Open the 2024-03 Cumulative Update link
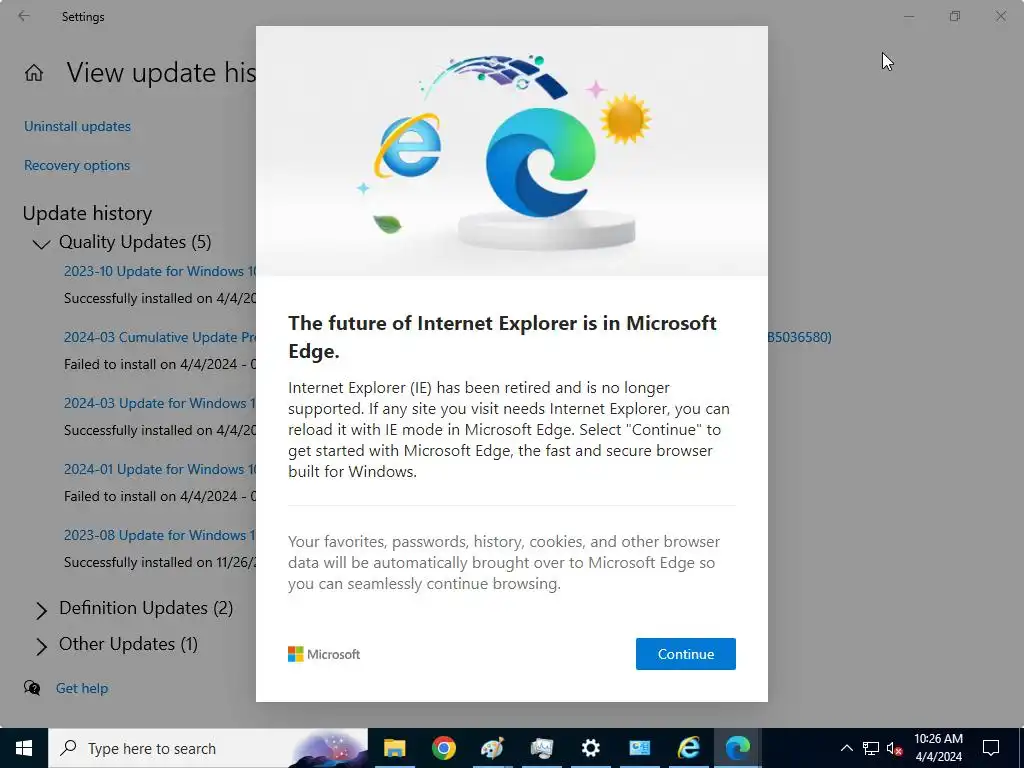This screenshot has width=1024, height=768. [x=160, y=337]
